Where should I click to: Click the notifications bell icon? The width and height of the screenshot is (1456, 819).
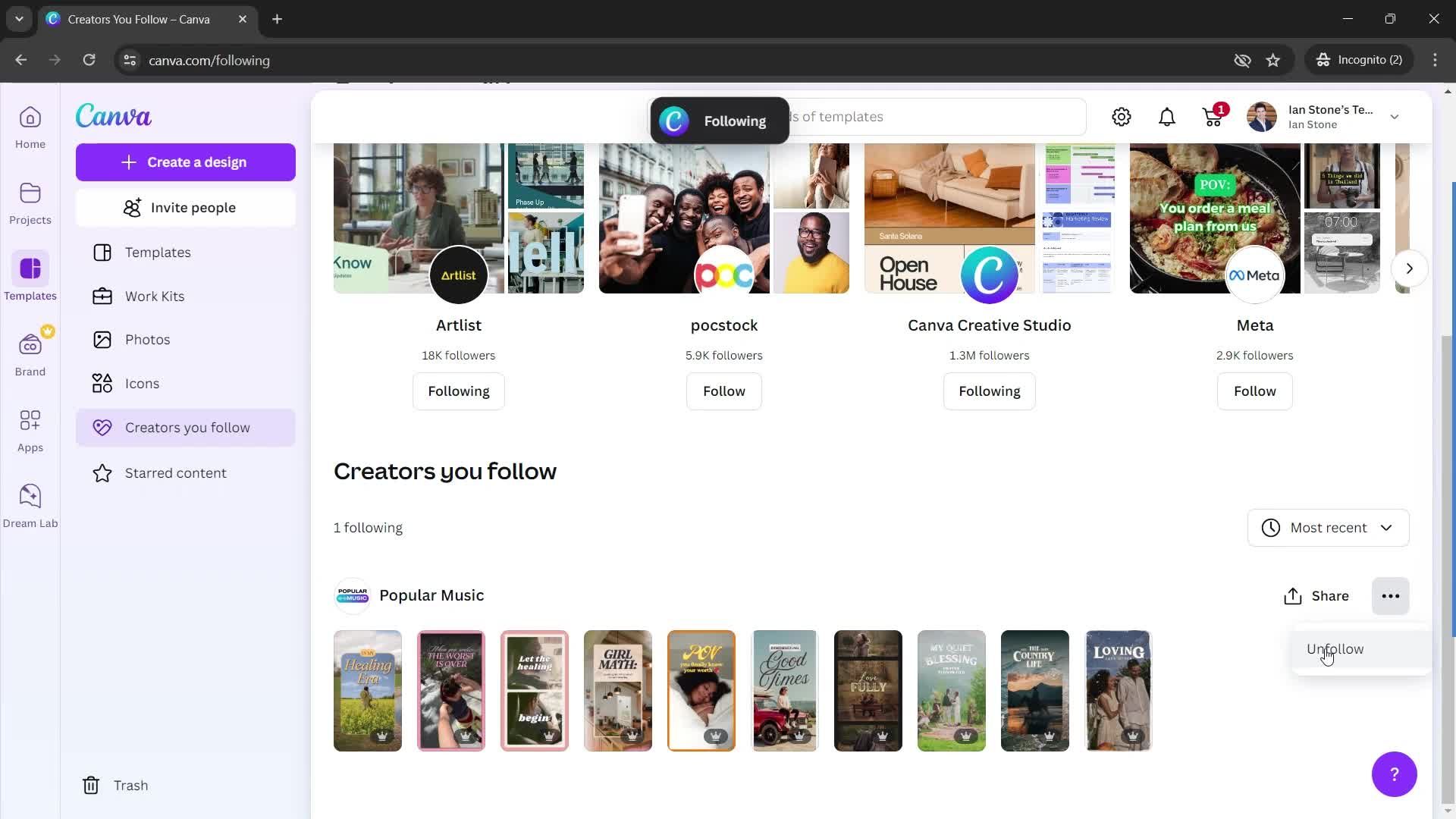1166,117
